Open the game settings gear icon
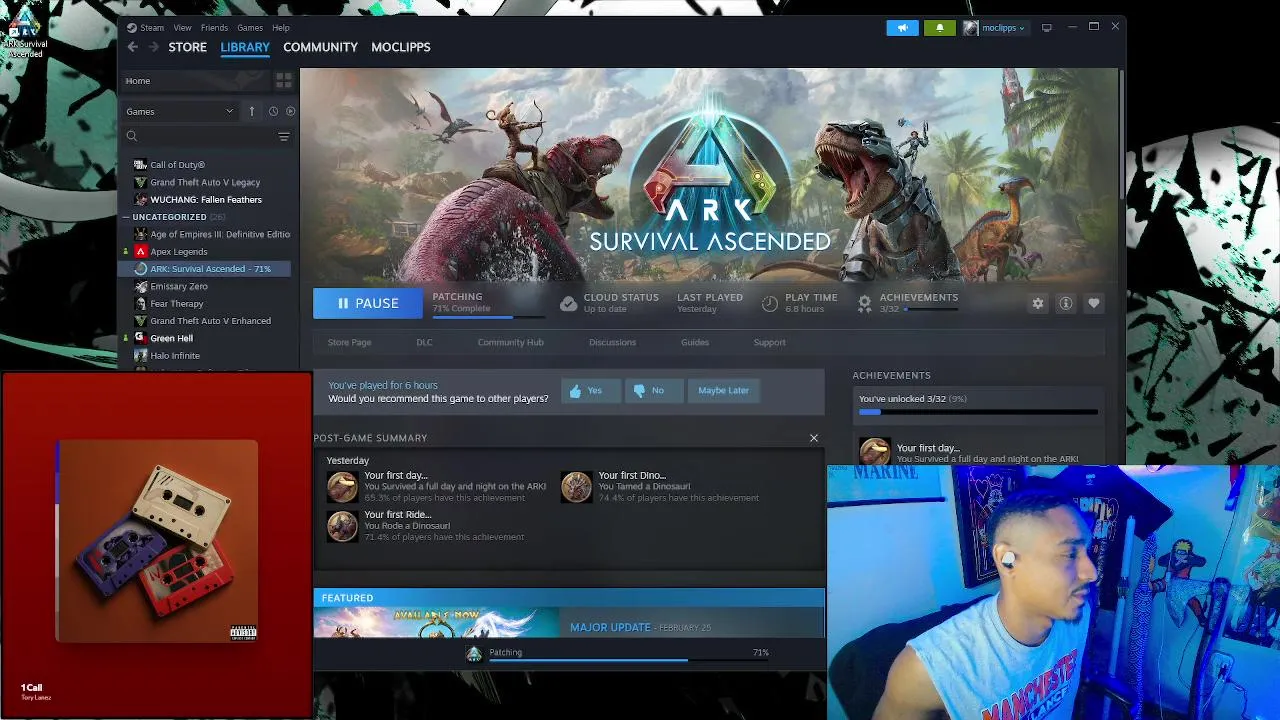The height and width of the screenshot is (720, 1280). [1038, 303]
